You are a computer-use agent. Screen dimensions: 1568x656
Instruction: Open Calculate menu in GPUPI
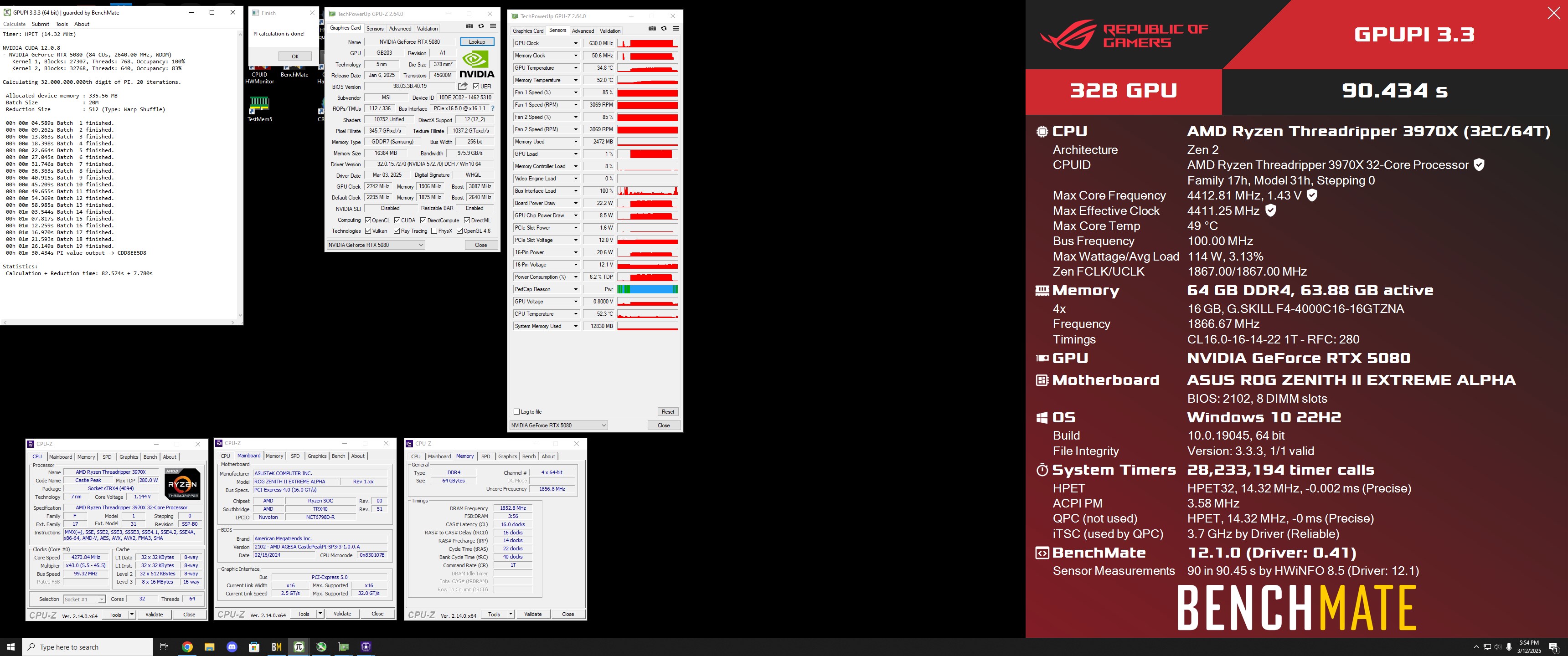(14, 24)
